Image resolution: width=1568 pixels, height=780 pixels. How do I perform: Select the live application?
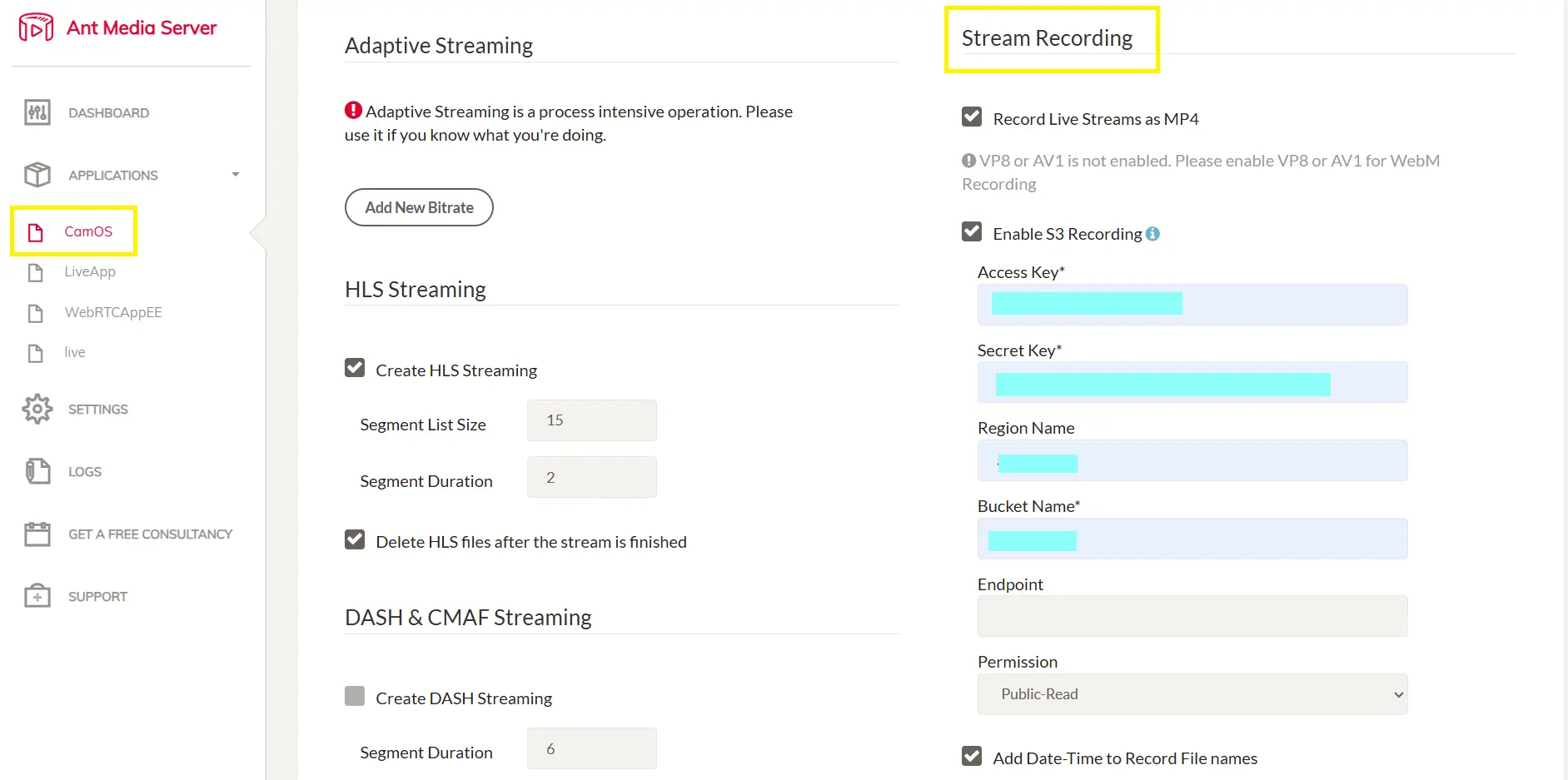point(75,352)
